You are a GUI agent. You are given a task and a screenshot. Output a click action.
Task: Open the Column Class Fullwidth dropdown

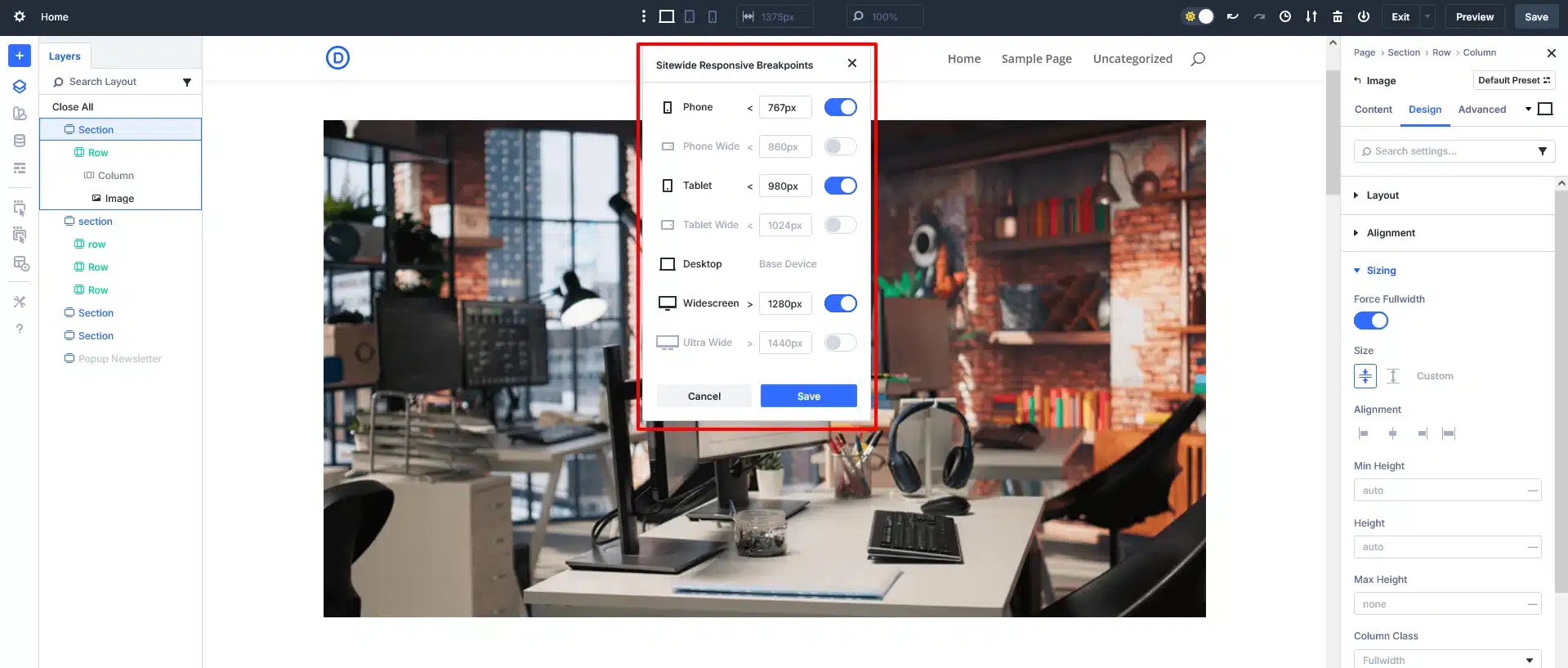pyautogui.click(x=1447, y=660)
